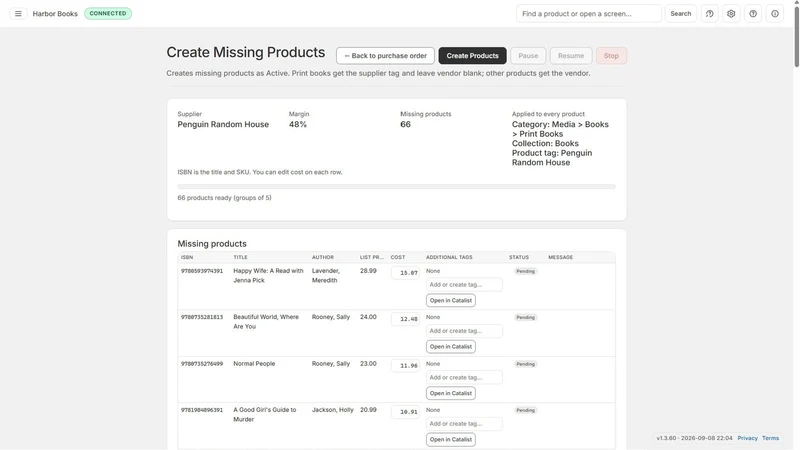The image size is (800, 450).
Task: Click the CONNECTED status badge
Action: pyautogui.click(x=108, y=13)
